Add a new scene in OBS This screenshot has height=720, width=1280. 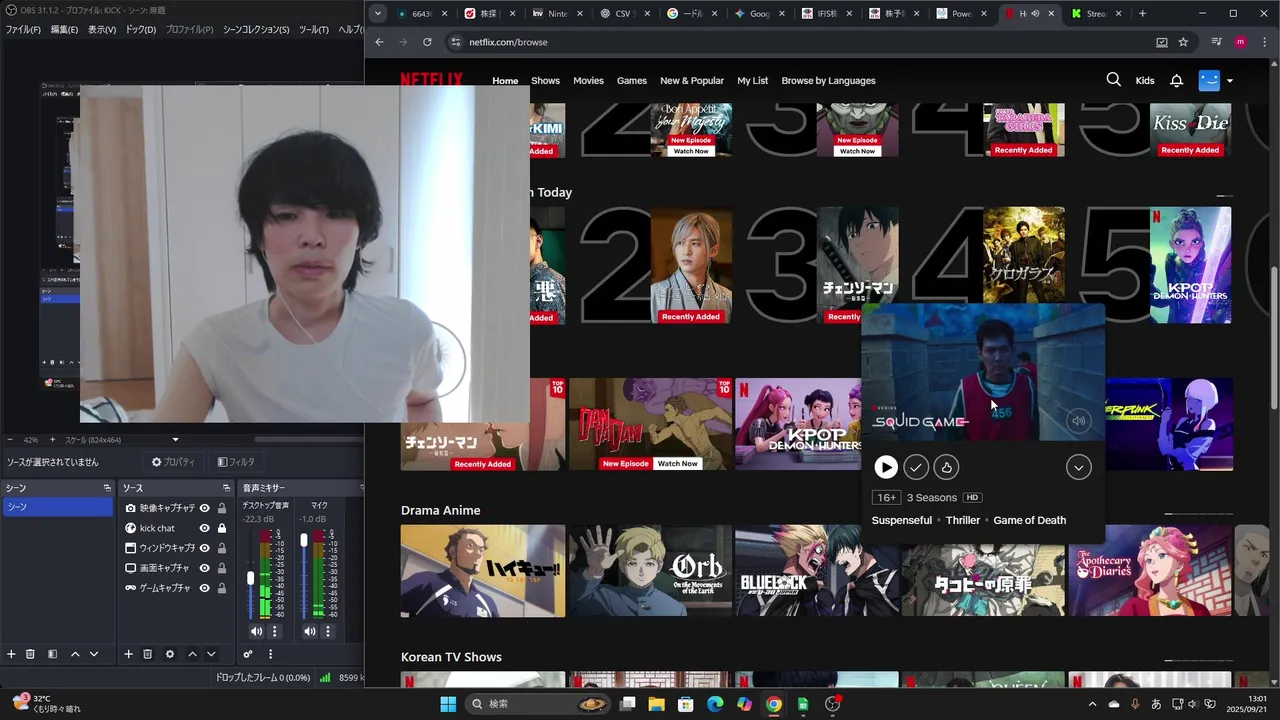click(x=11, y=654)
